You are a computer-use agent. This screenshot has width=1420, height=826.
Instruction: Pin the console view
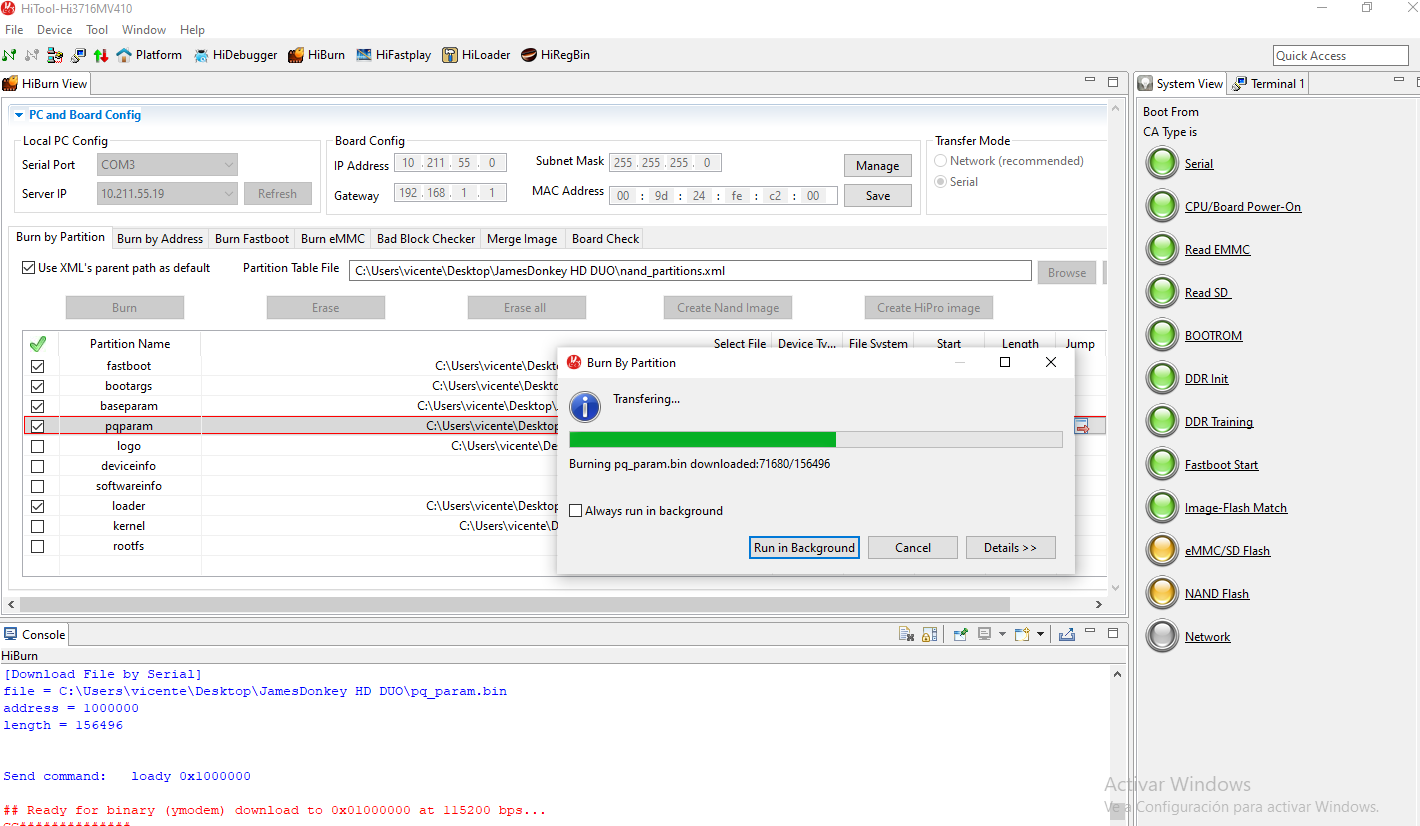coord(960,634)
